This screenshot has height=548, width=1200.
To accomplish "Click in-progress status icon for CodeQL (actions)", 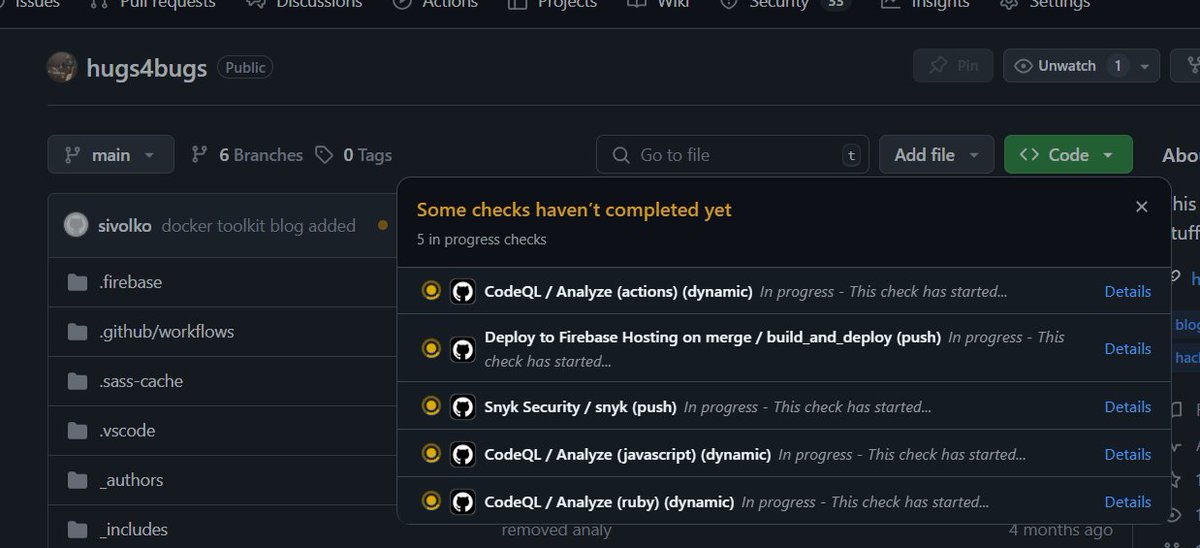I will (x=431, y=291).
